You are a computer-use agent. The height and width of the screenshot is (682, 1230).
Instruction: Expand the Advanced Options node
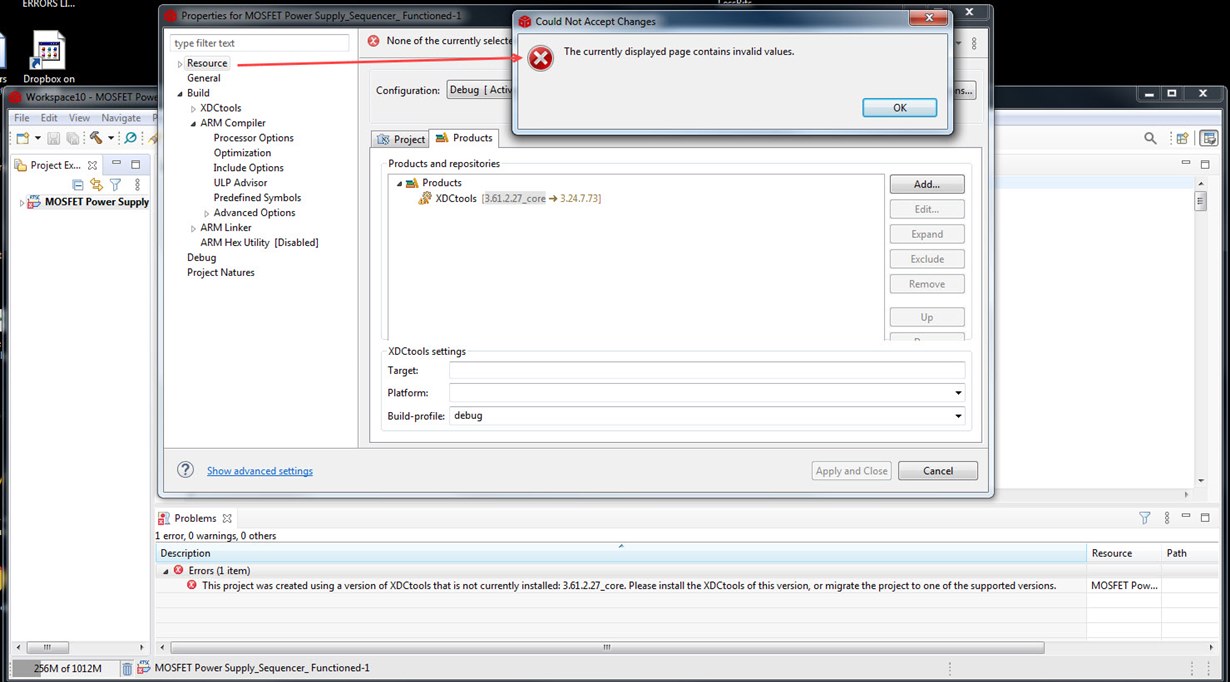(207, 213)
